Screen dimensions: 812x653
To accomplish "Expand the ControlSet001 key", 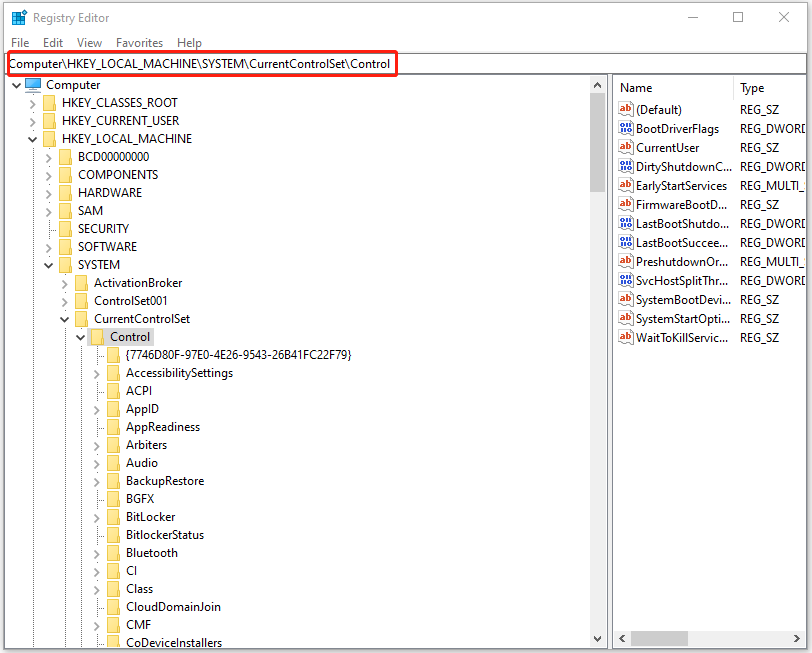I will click(x=65, y=301).
